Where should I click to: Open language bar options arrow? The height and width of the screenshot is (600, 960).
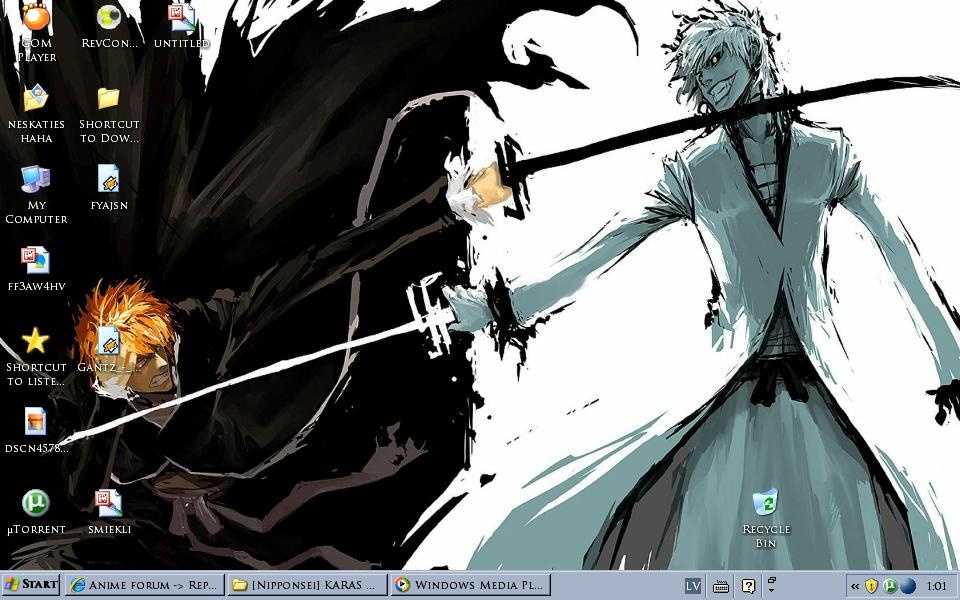pos(771,591)
